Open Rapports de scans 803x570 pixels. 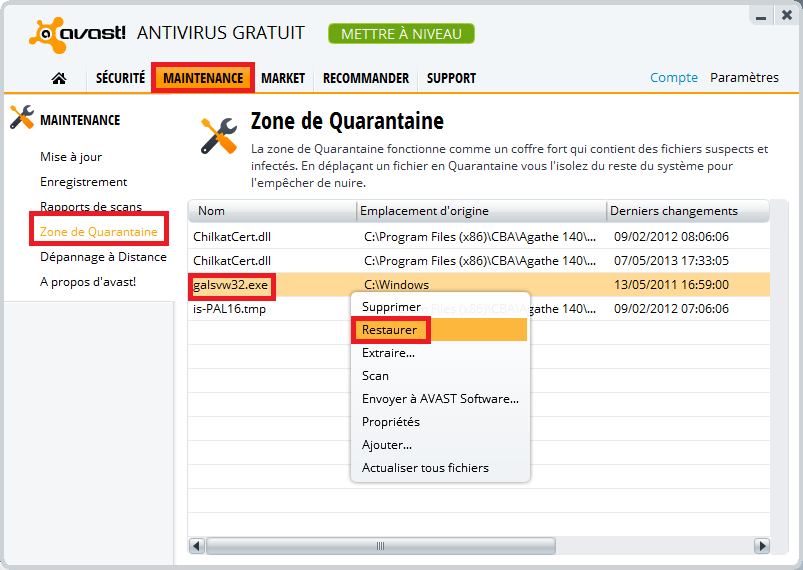pyautogui.click(x=91, y=206)
